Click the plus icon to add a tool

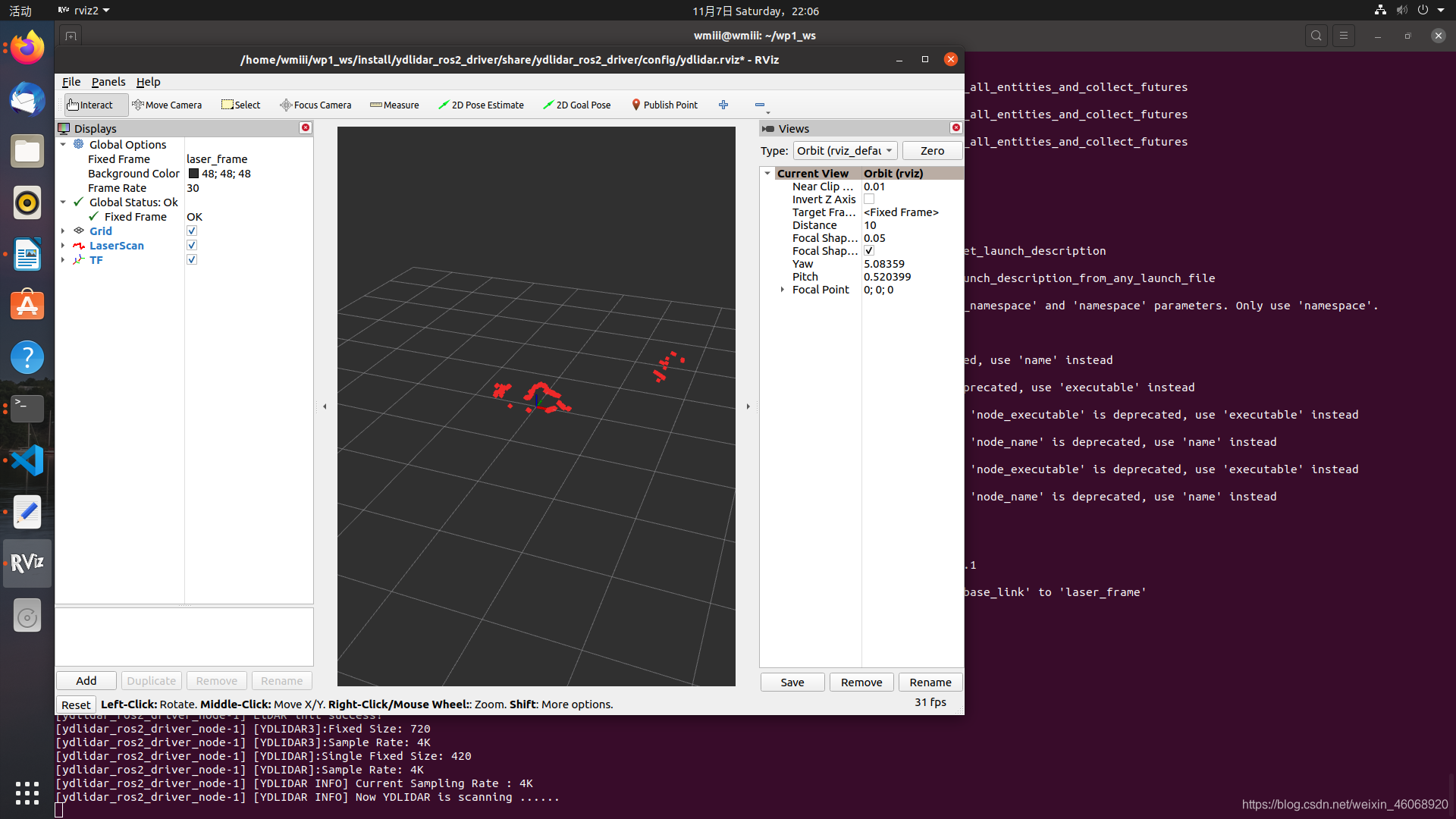[723, 105]
